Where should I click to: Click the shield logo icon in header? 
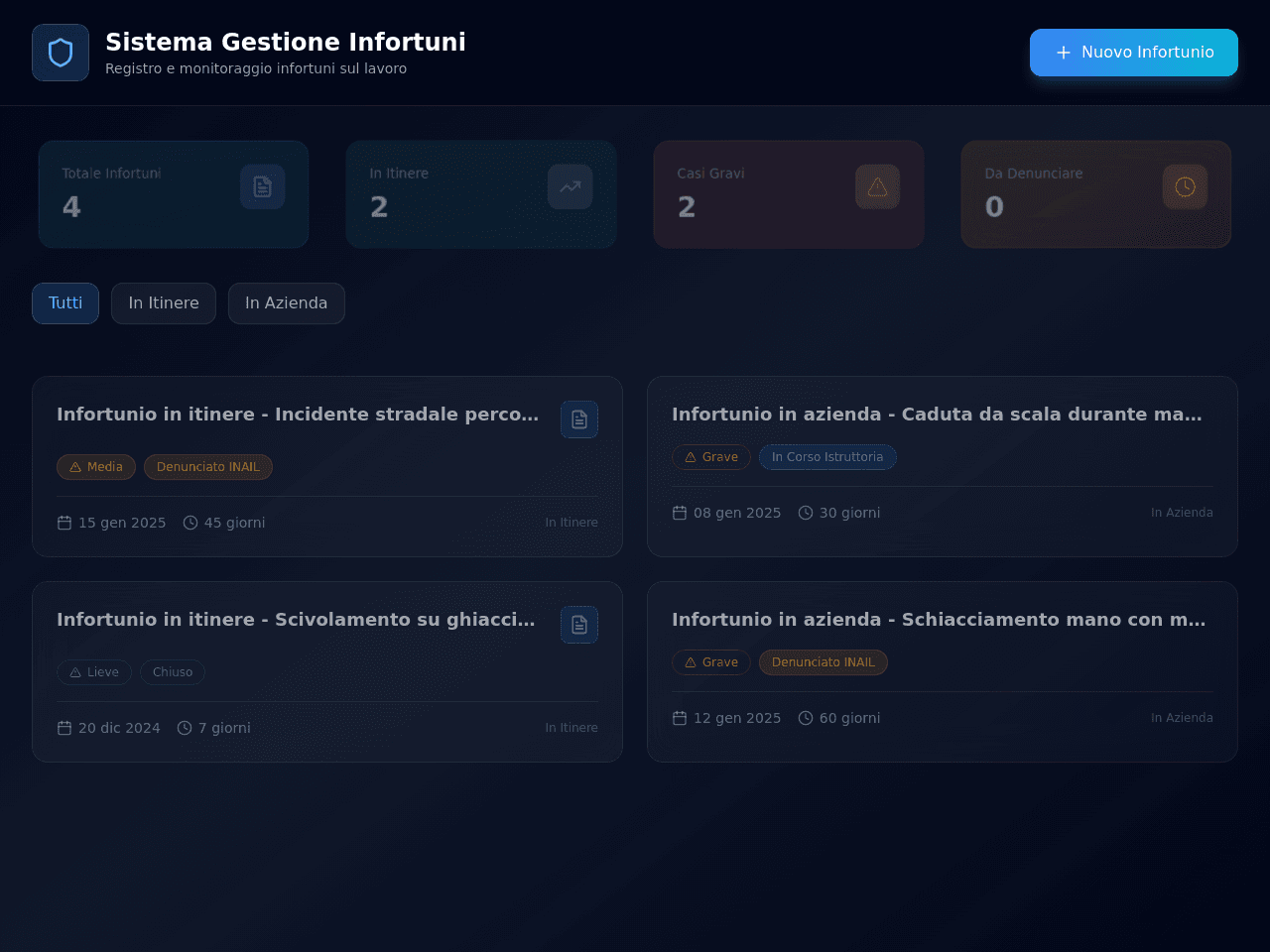tap(61, 53)
